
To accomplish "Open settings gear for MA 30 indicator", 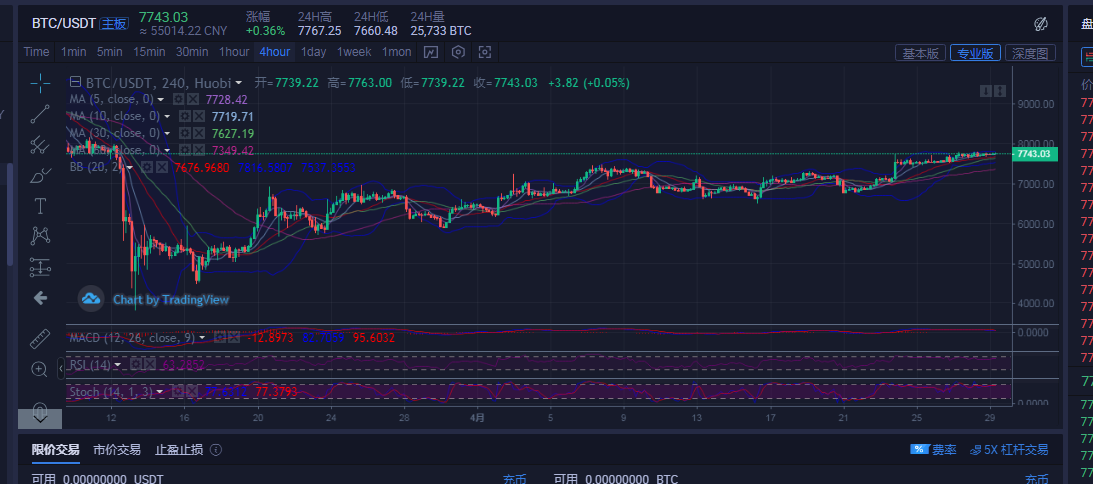I will (x=185, y=133).
